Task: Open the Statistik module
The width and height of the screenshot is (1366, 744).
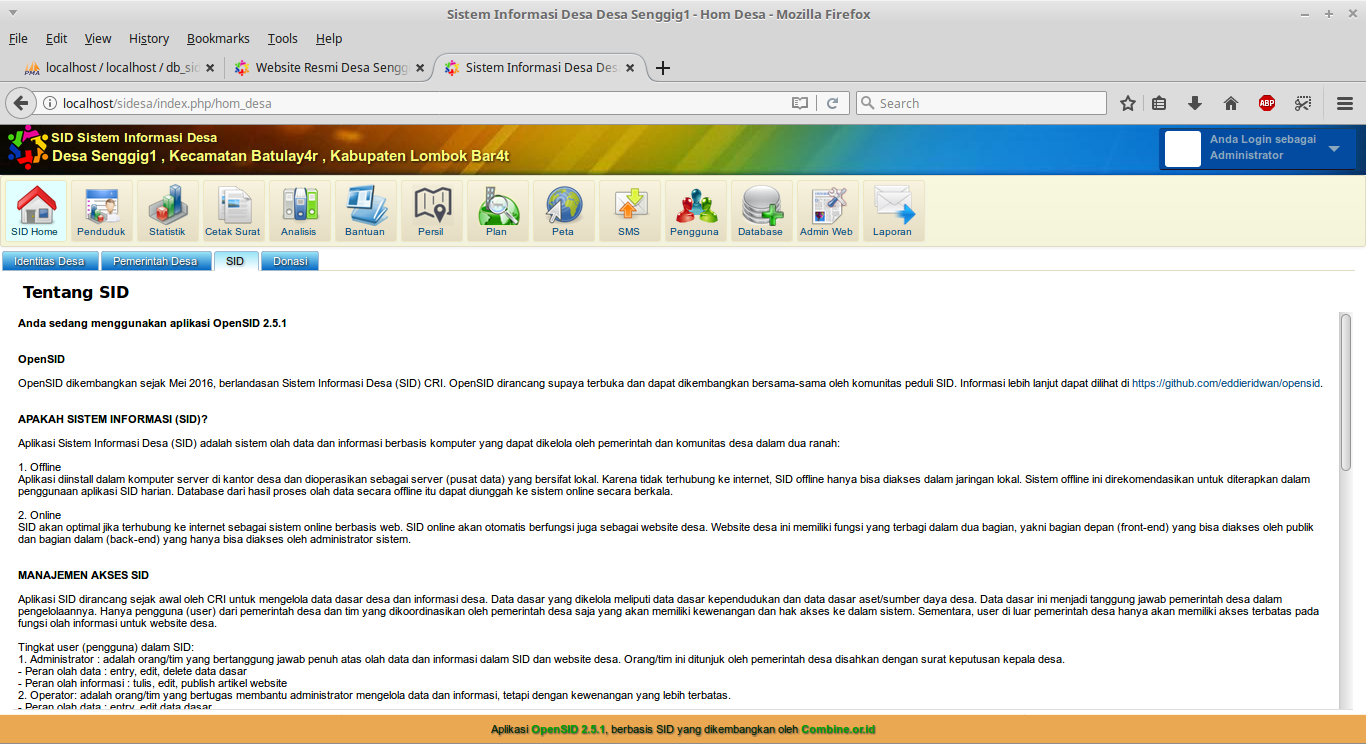Action: (167, 211)
